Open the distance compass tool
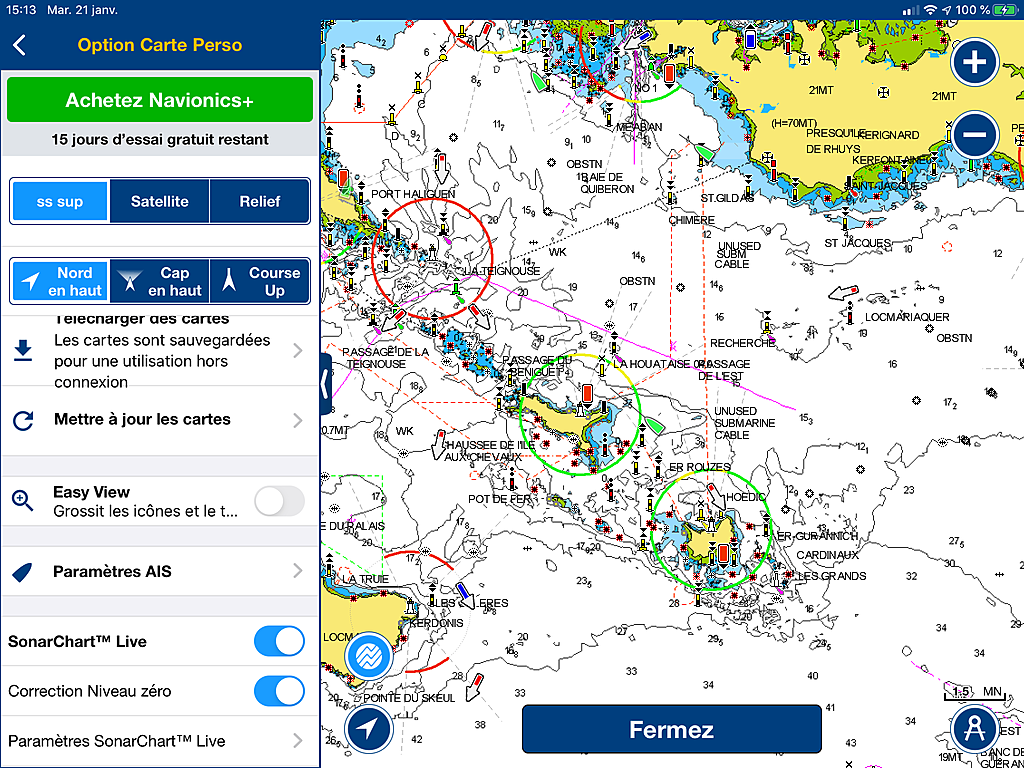 pos(974,728)
